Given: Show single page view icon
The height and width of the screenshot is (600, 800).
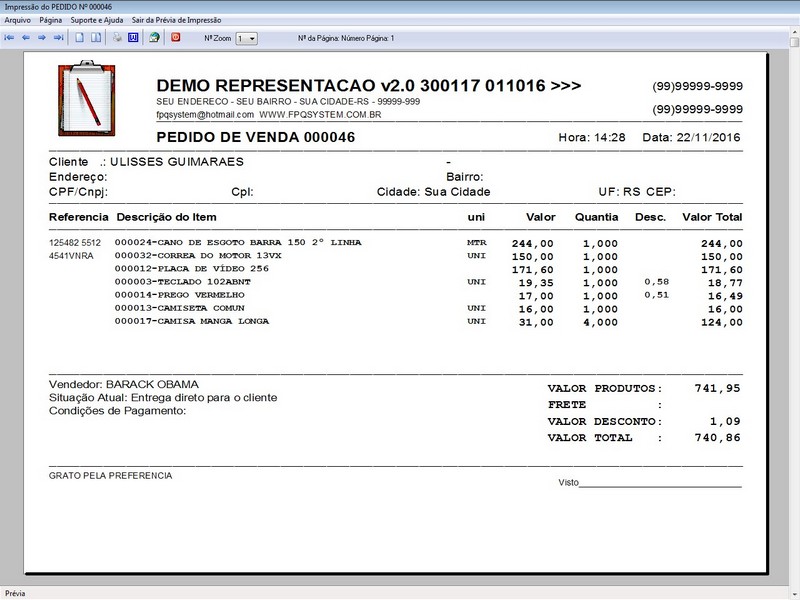Looking at the screenshot, I should click(x=80, y=38).
